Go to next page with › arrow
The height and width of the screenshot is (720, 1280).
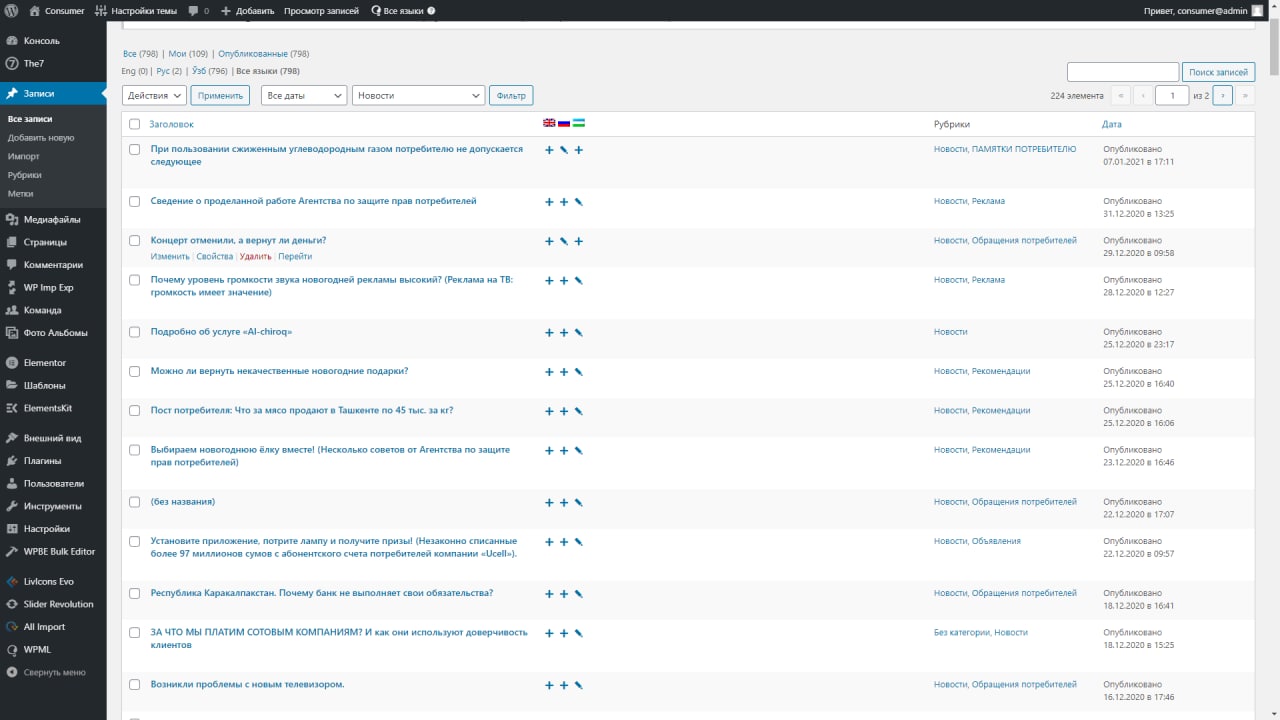1222,95
